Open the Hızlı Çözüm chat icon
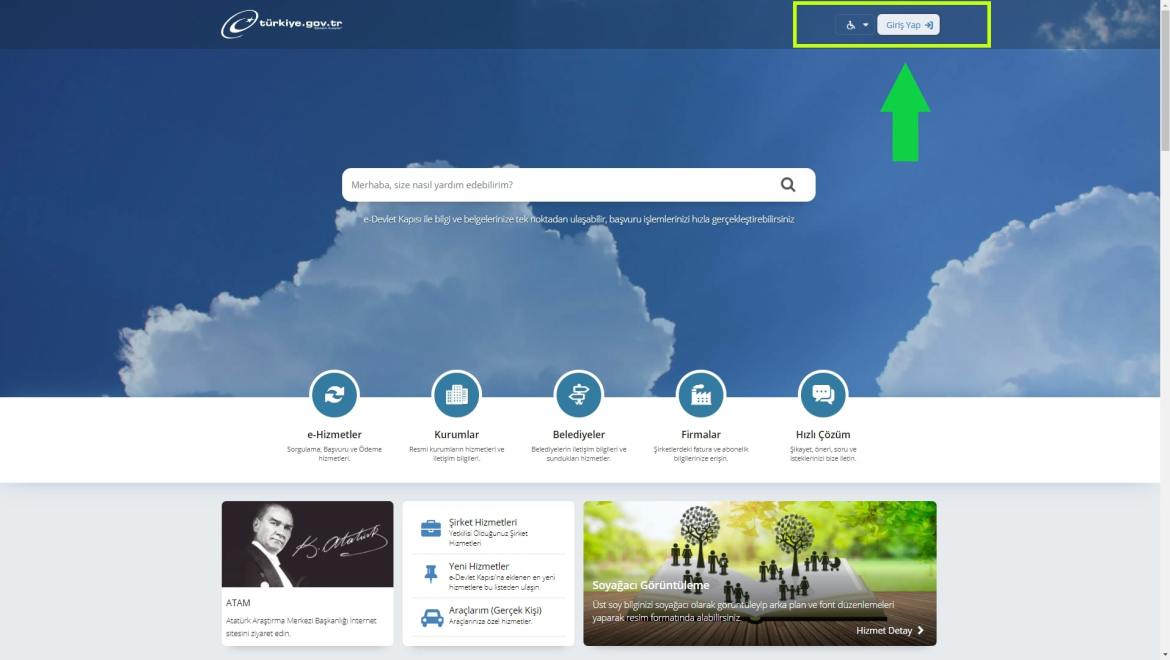Image resolution: width=1170 pixels, height=660 pixels. [823, 395]
